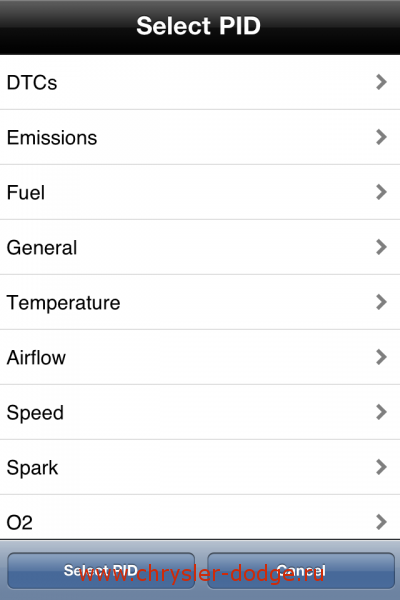Tap the disclosure arrow for Speed
This screenshot has height=600, width=400.
point(381,412)
